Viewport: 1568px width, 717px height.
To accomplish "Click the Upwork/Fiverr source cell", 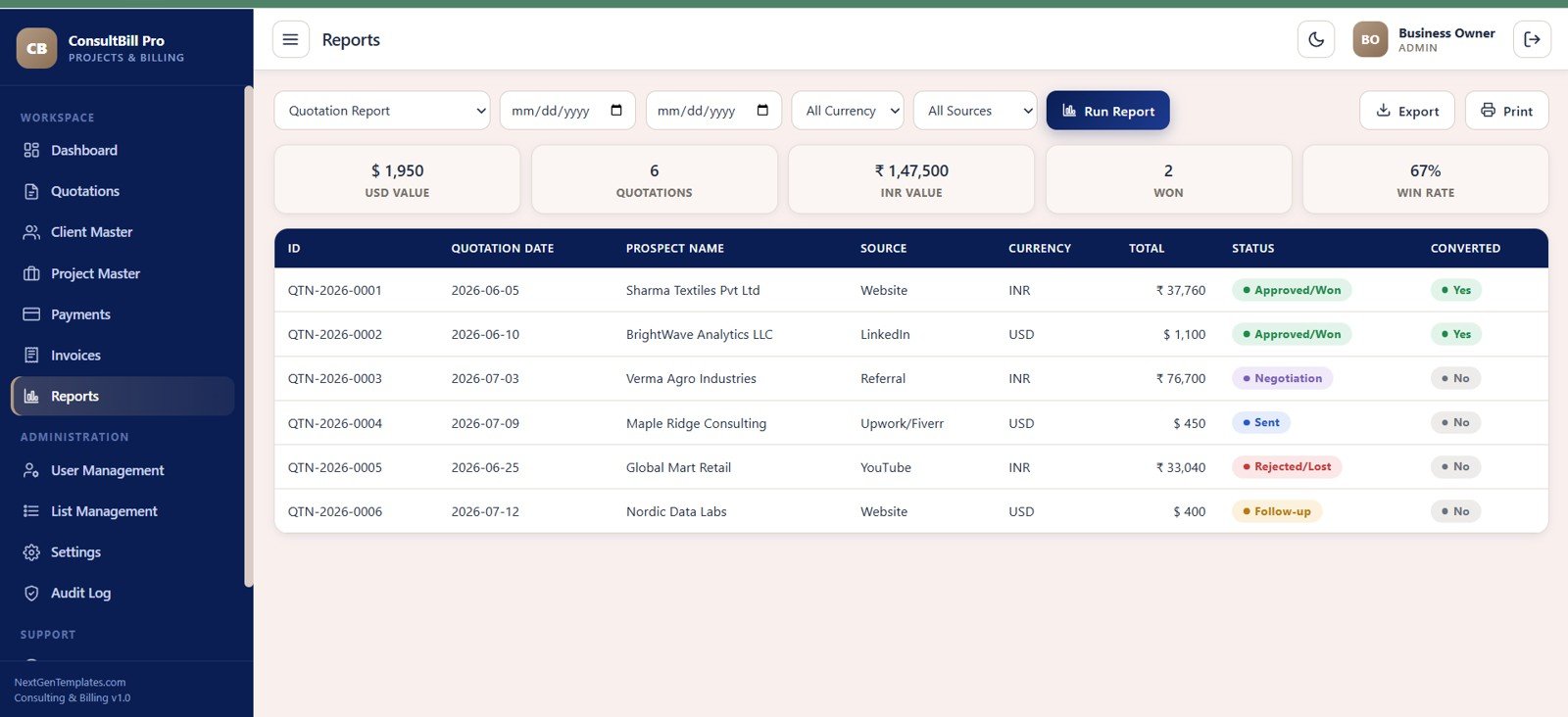I will coord(902,424).
